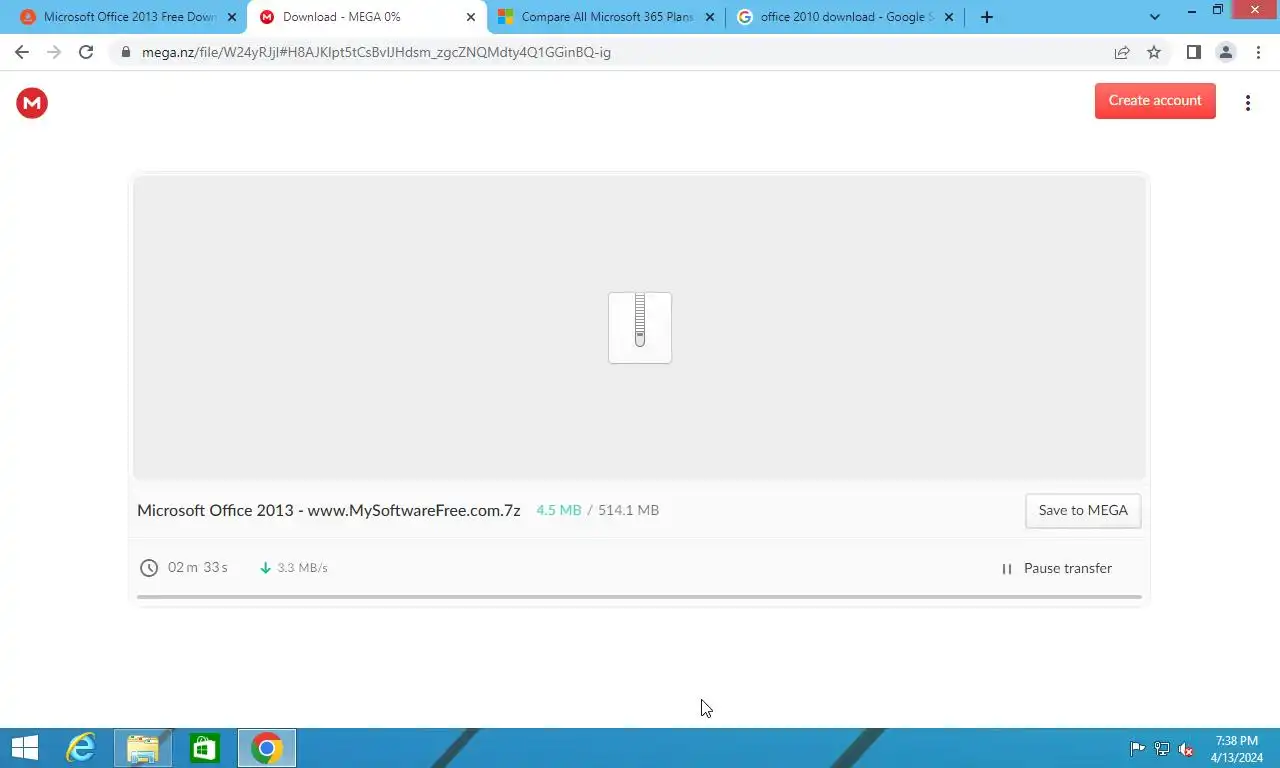This screenshot has width=1280, height=768.
Task: Reload the MEGA page
Action: (x=86, y=52)
